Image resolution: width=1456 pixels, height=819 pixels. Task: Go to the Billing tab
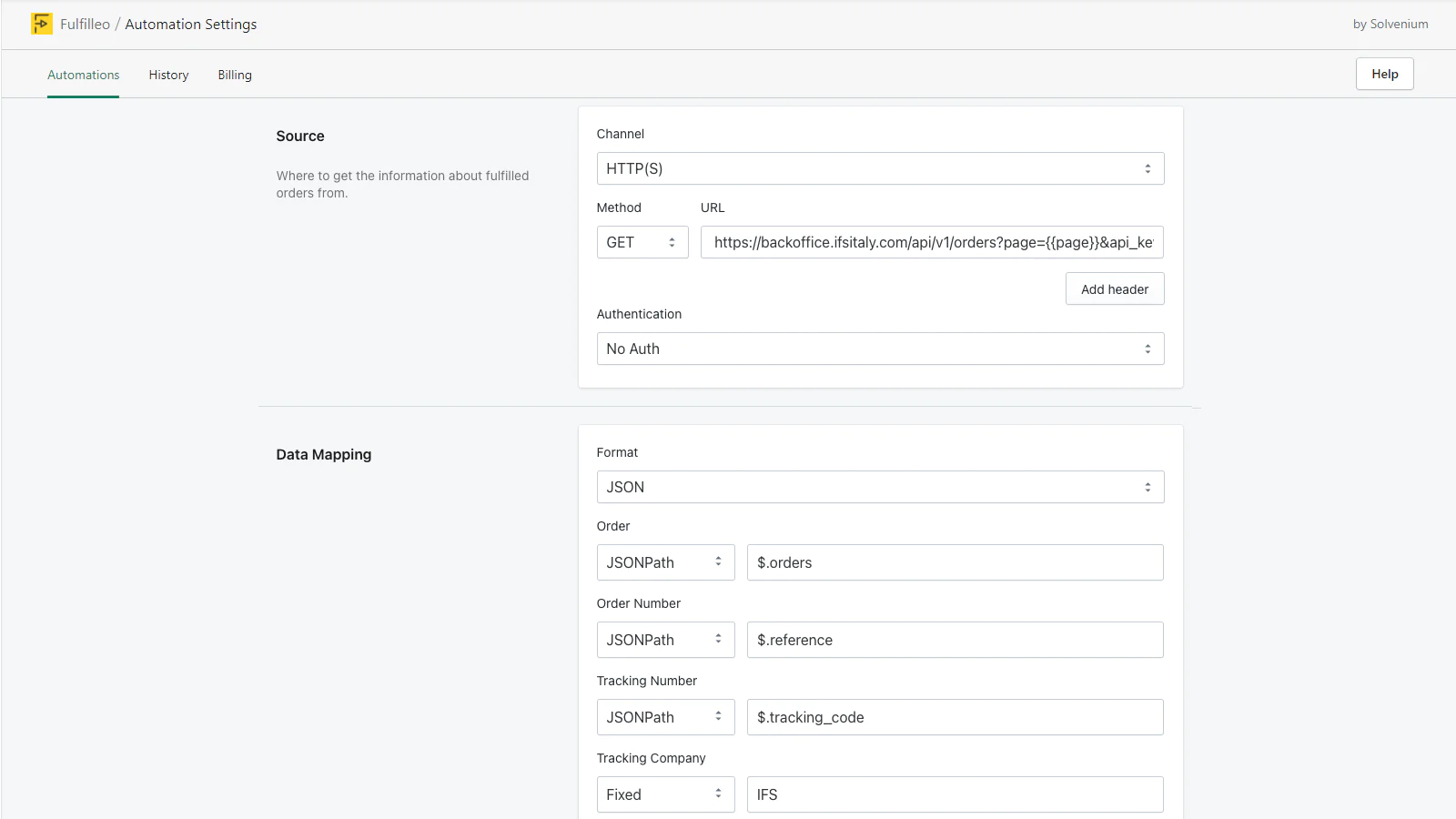(x=235, y=75)
